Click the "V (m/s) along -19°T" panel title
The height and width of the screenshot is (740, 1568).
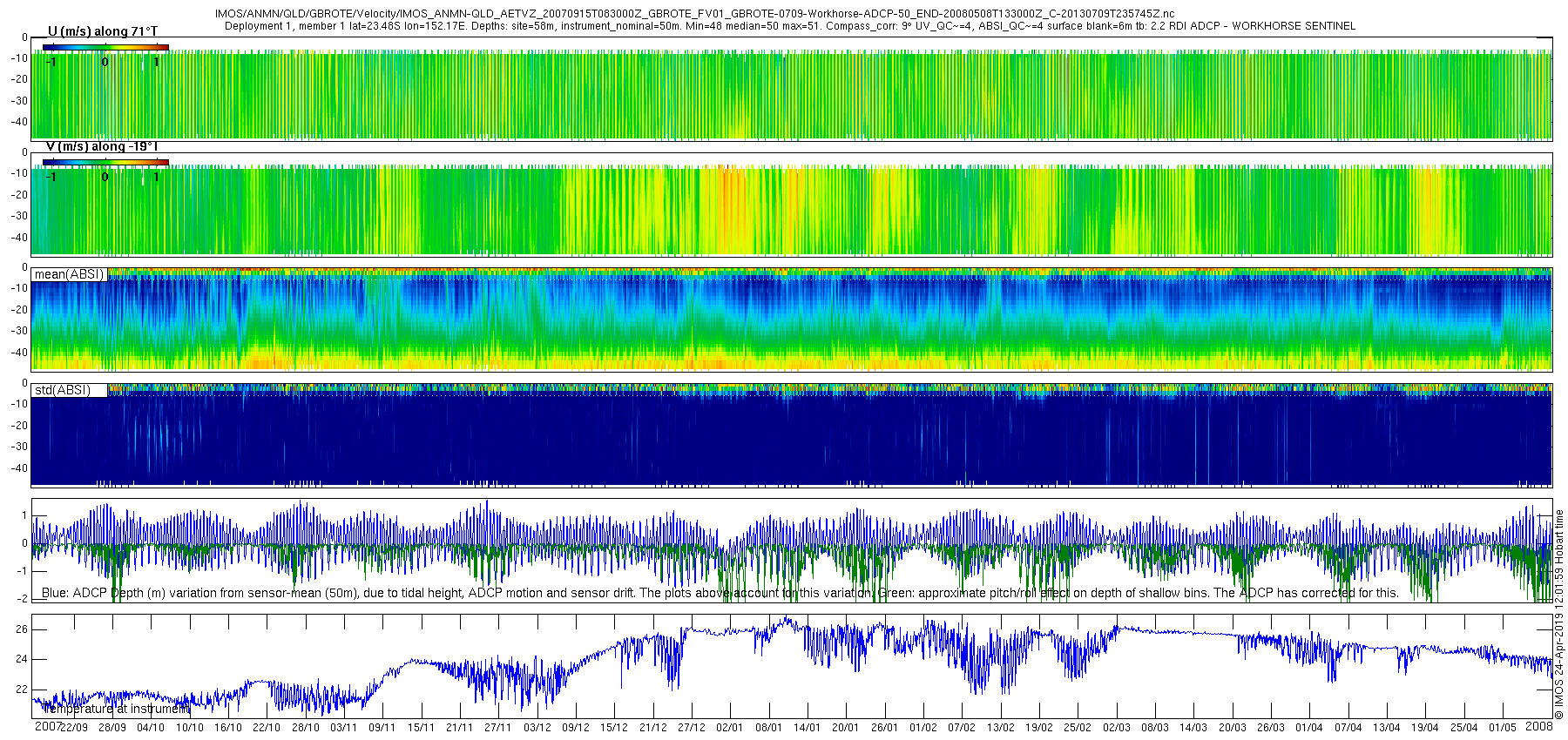coord(102,146)
